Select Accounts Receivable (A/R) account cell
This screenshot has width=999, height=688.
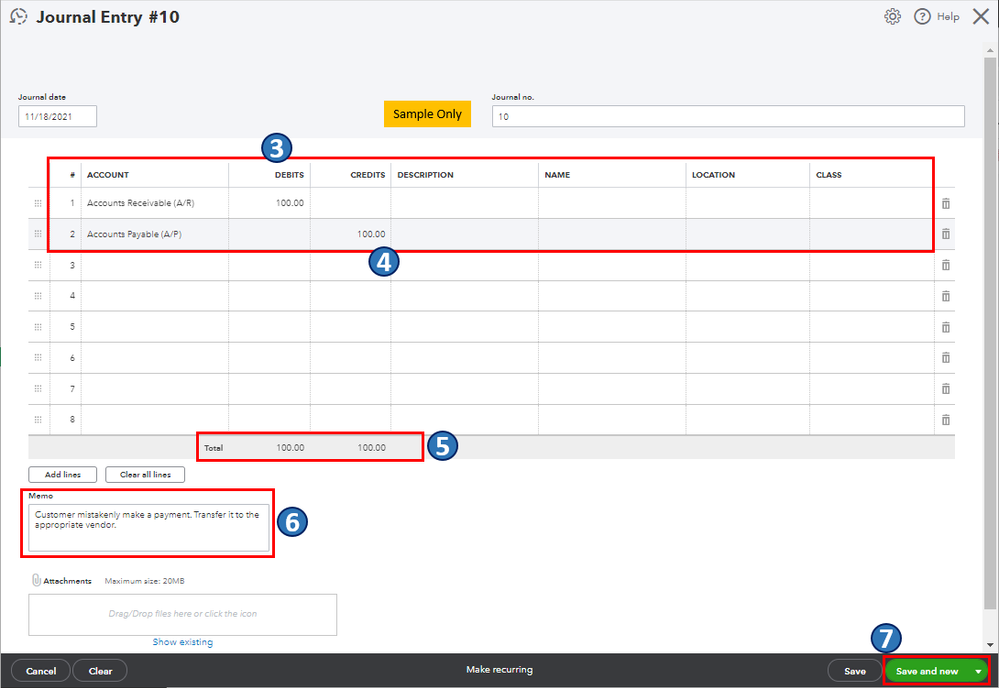[x=155, y=203]
